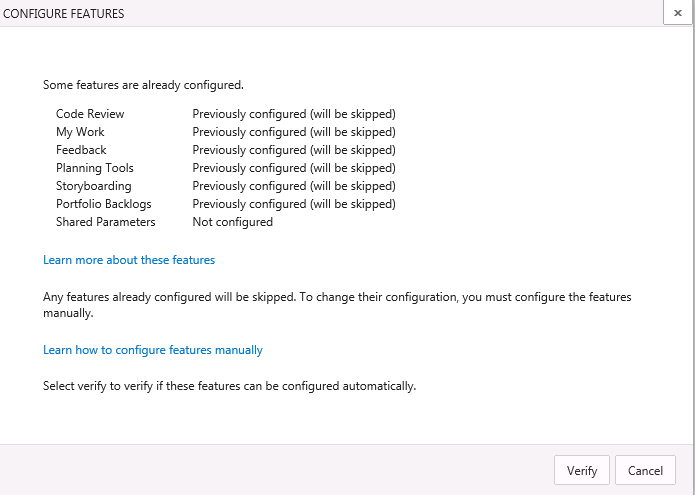Click the Feedback feature entry
This screenshot has width=695, height=495.
[x=81, y=150]
